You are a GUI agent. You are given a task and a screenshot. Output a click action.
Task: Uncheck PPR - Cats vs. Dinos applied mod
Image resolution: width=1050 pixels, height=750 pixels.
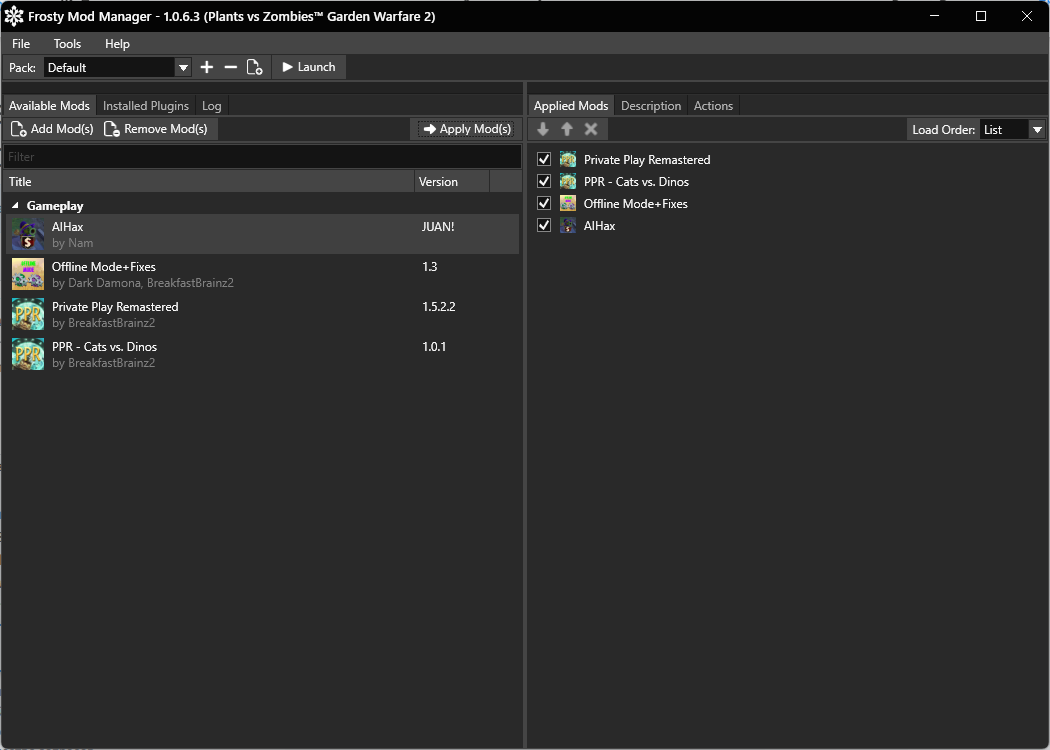tap(544, 181)
